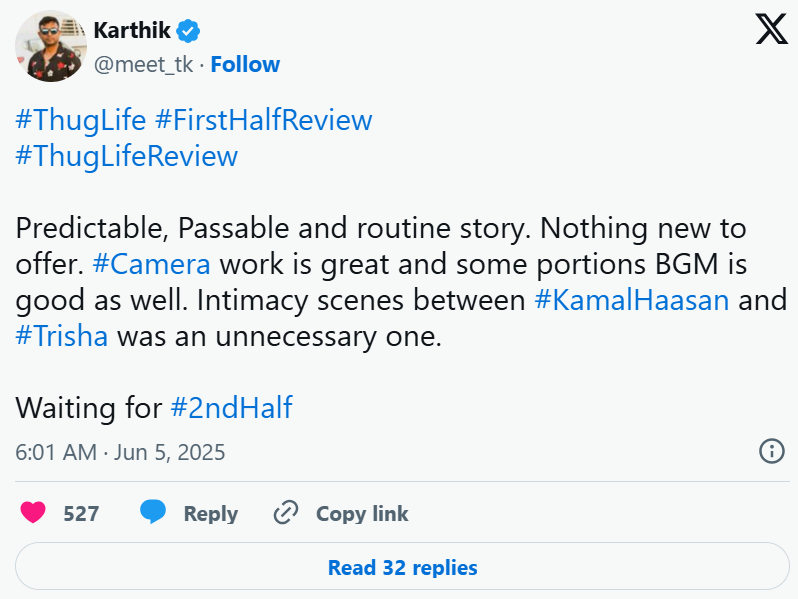Screen dimensions: 798x599
Task: Click the blue reply bubble icon
Action: 153,513
